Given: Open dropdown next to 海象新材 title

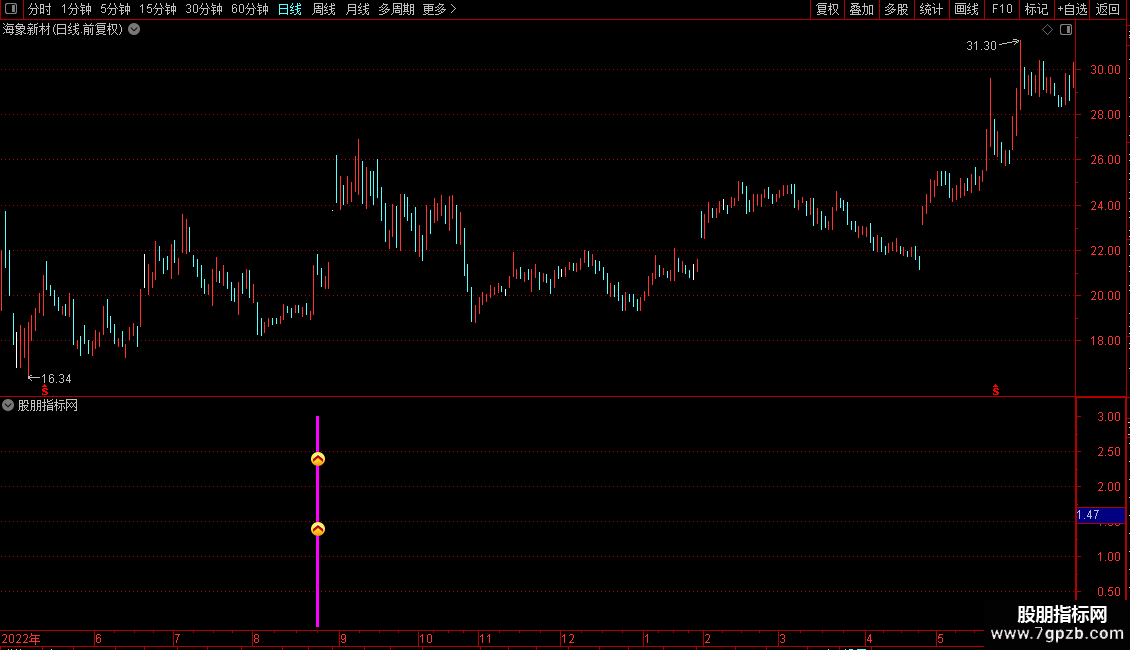Looking at the screenshot, I should pyautogui.click(x=134, y=30).
